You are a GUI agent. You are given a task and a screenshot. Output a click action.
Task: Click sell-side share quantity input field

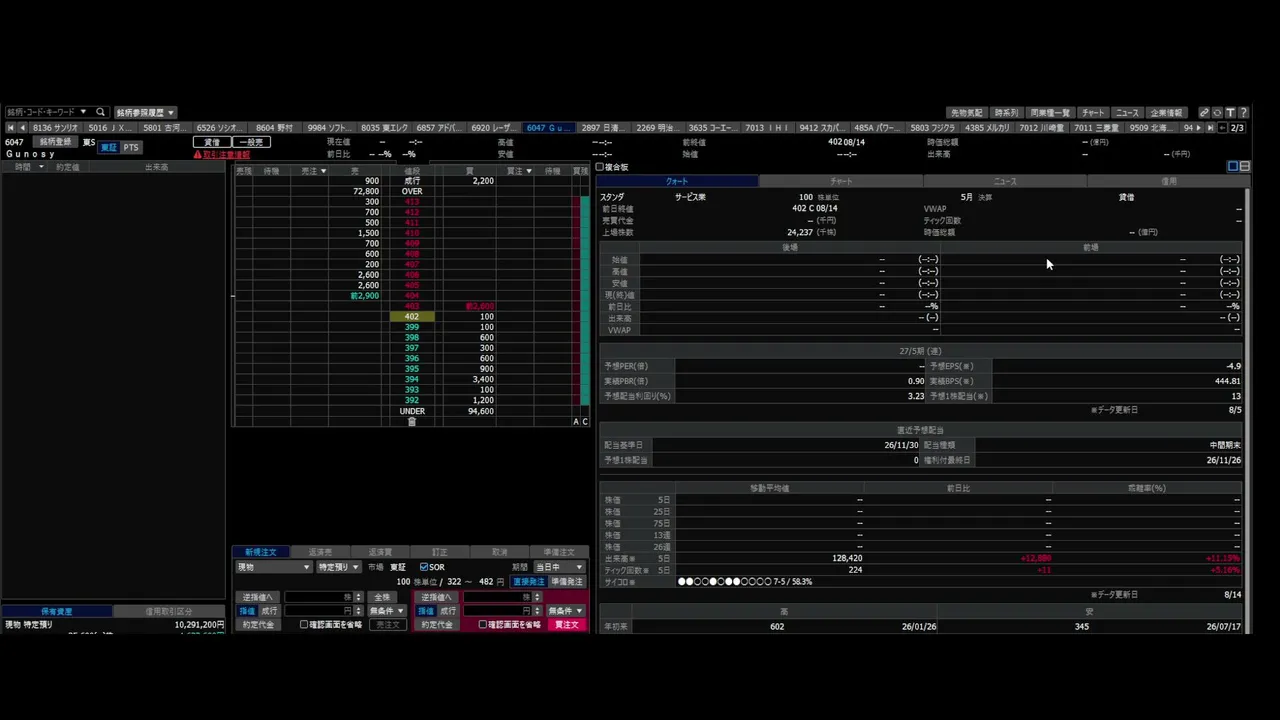click(x=319, y=596)
